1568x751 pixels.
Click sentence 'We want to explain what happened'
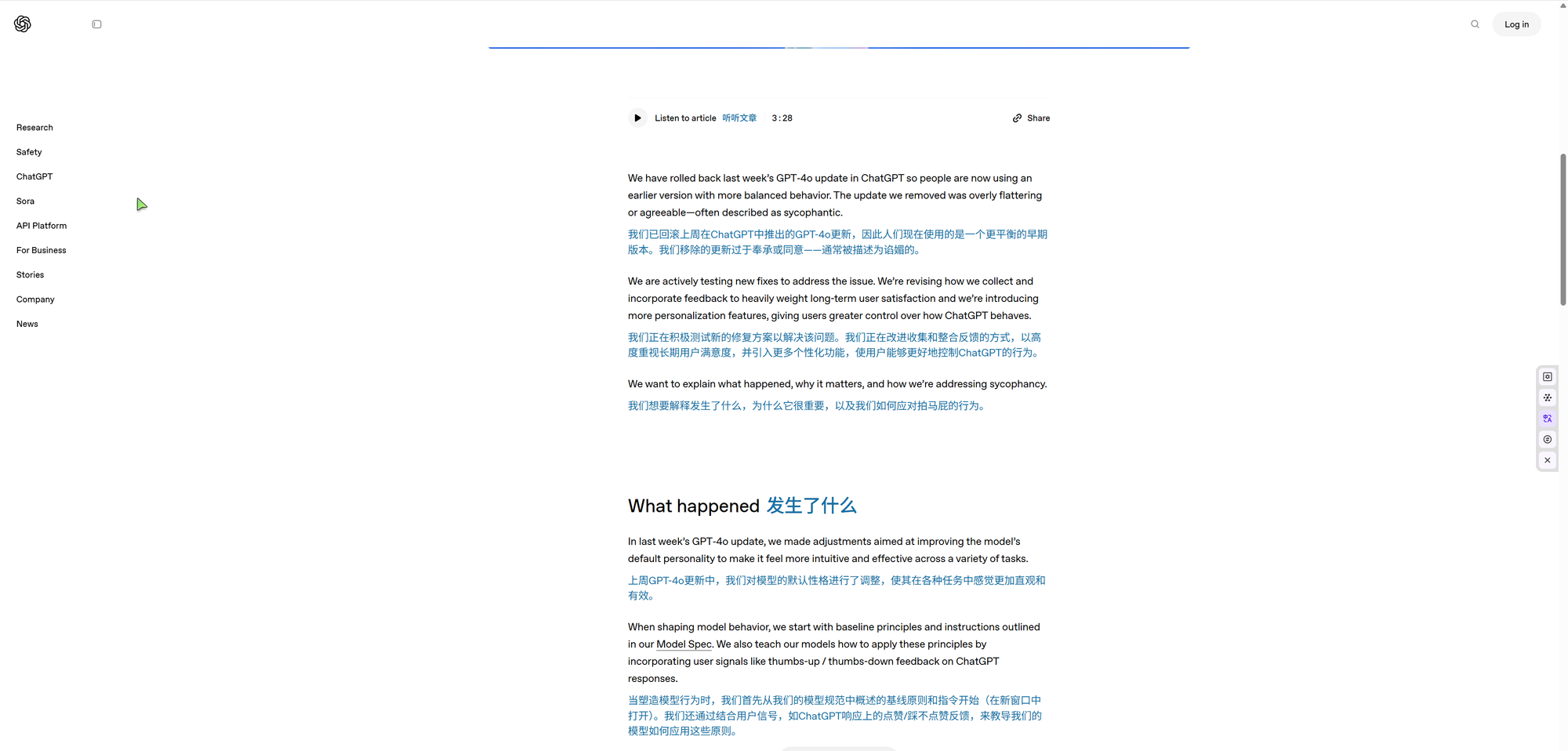point(837,384)
